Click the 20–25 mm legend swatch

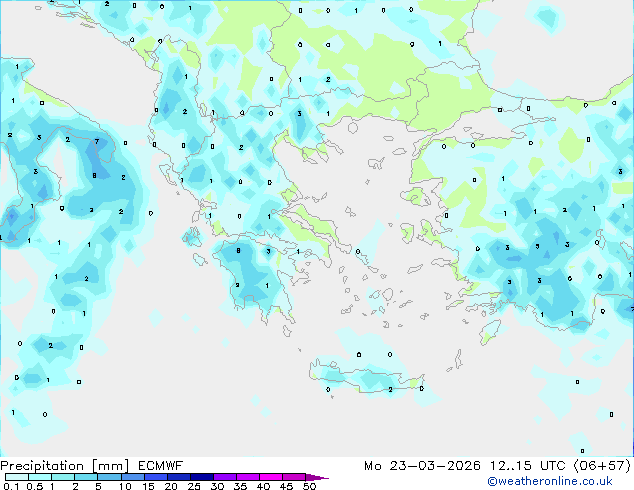click(x=178, y=477)
